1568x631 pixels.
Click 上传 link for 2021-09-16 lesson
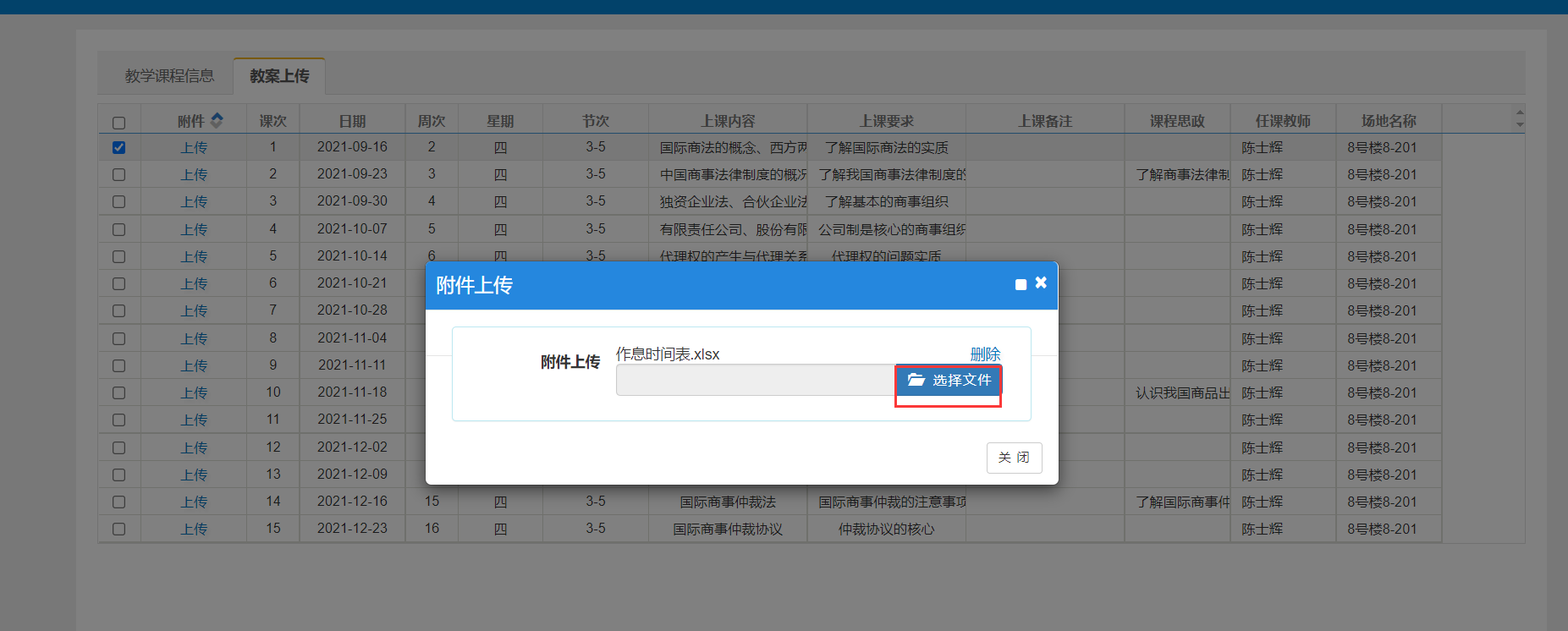194,147
